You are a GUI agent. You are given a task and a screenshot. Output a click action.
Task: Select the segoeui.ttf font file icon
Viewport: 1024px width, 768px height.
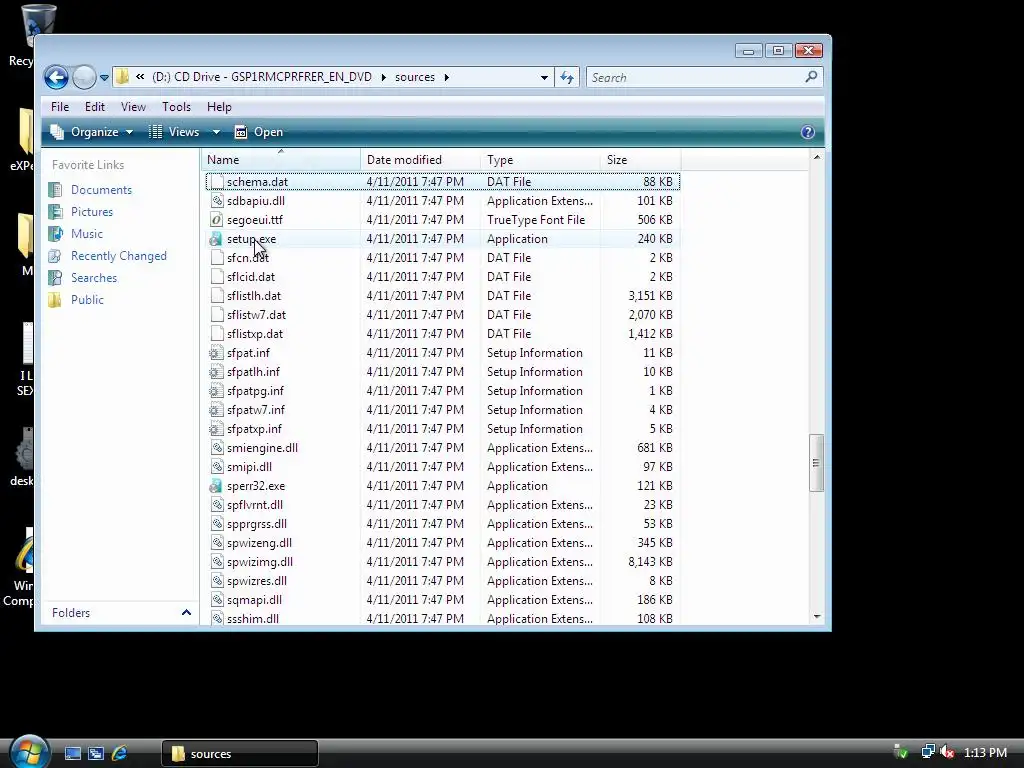click(x=217, y=220)
